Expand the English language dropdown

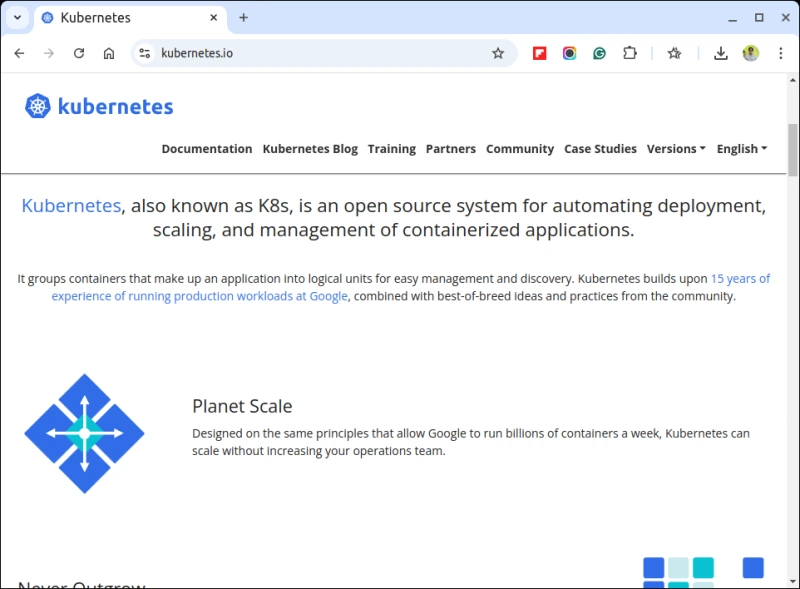click(x=742, y=149)
